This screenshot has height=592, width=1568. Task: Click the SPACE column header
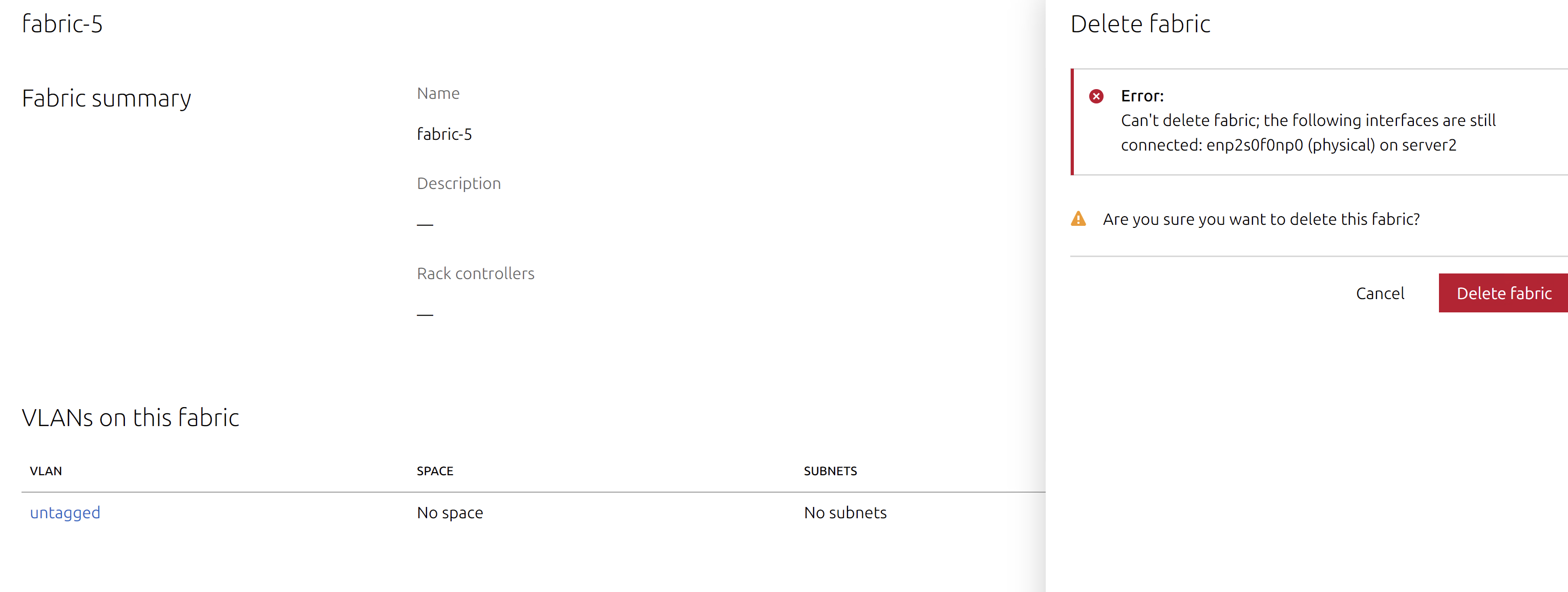pyautogui.click(x=435, y=471)
